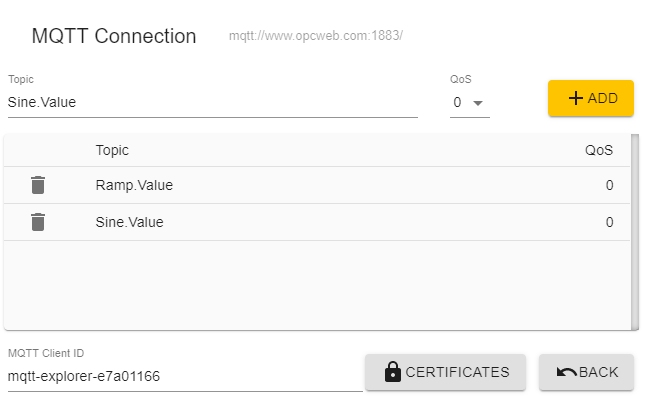Focus the Topic text input field
Viewport: 645px width, 407px height.
[x=212, y=102]
